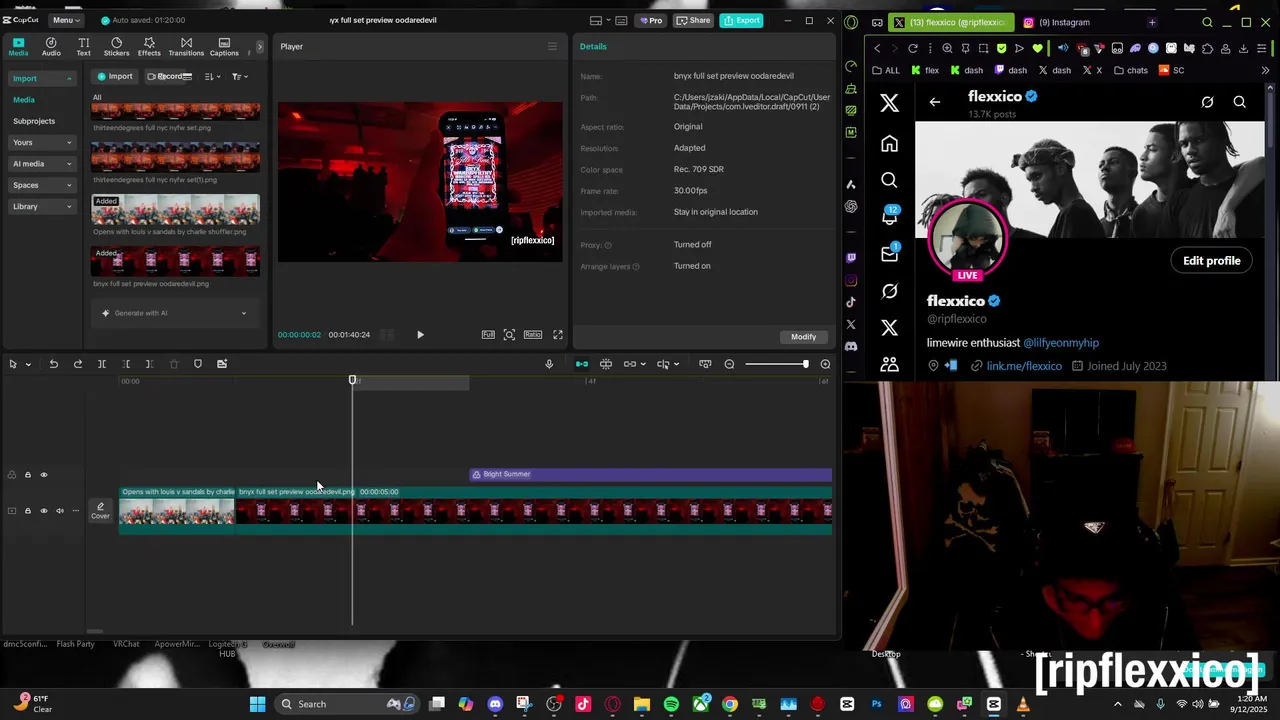The image size is (1280, 720).
Task: Zoom out the timeline
Action: coord(729,364)
